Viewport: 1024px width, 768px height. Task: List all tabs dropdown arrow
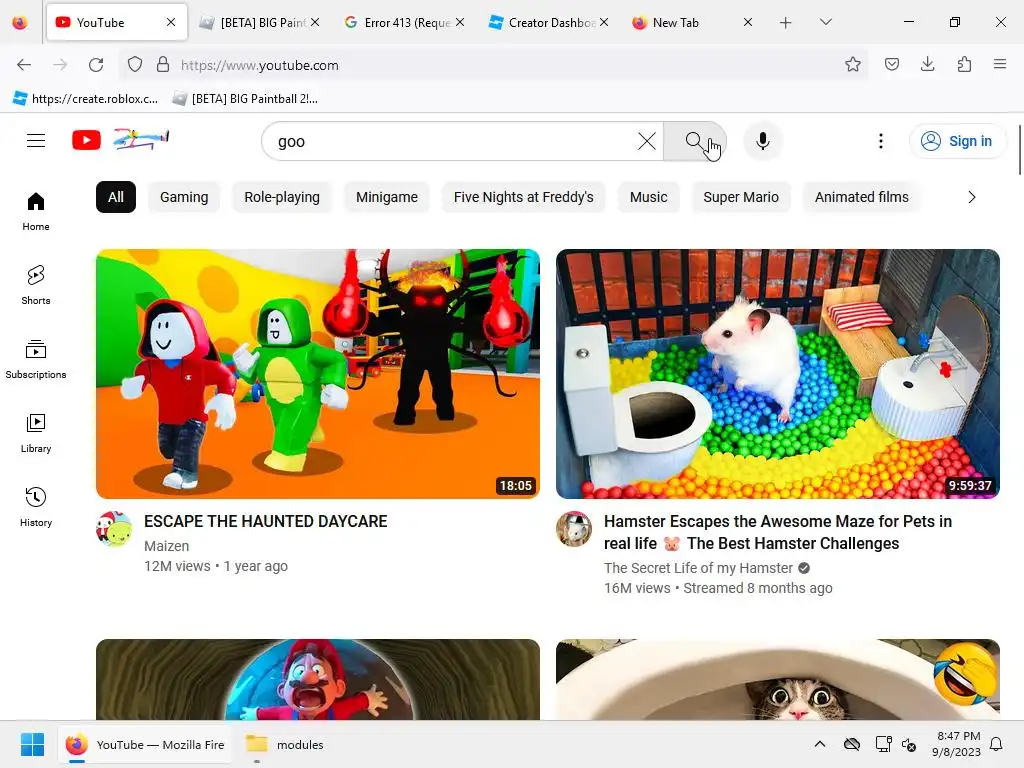point(825,22)
